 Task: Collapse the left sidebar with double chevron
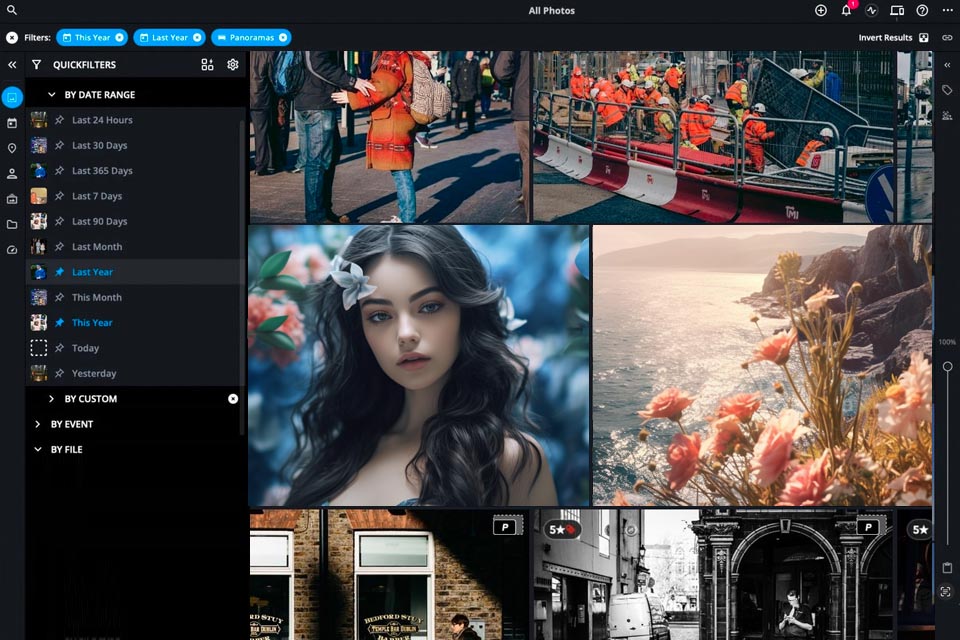coord(12,64)
